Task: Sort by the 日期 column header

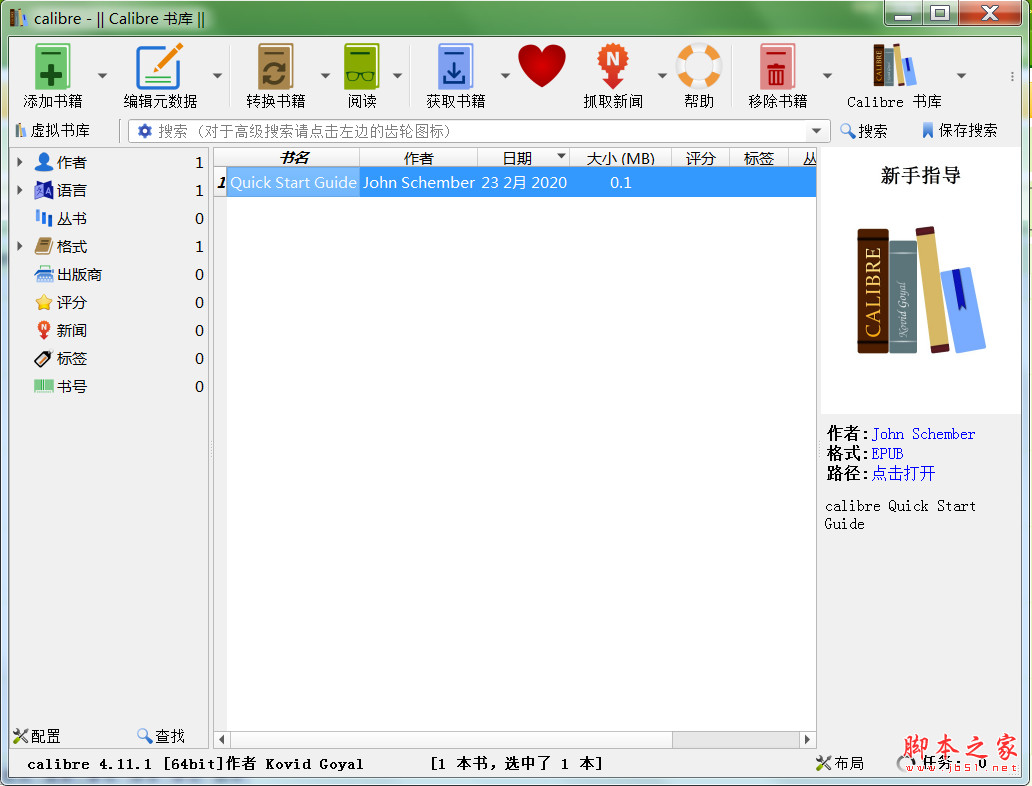Action: coord(523,158)
